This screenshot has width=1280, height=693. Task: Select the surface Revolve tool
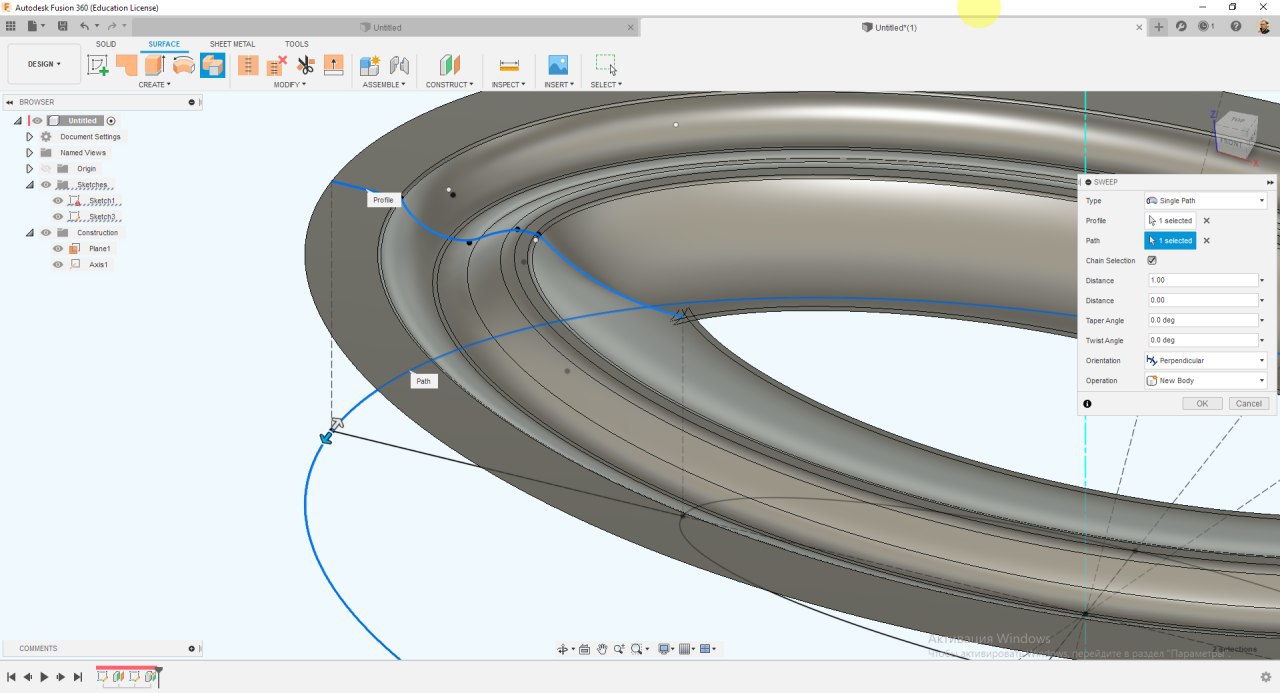tap(184, 65)
